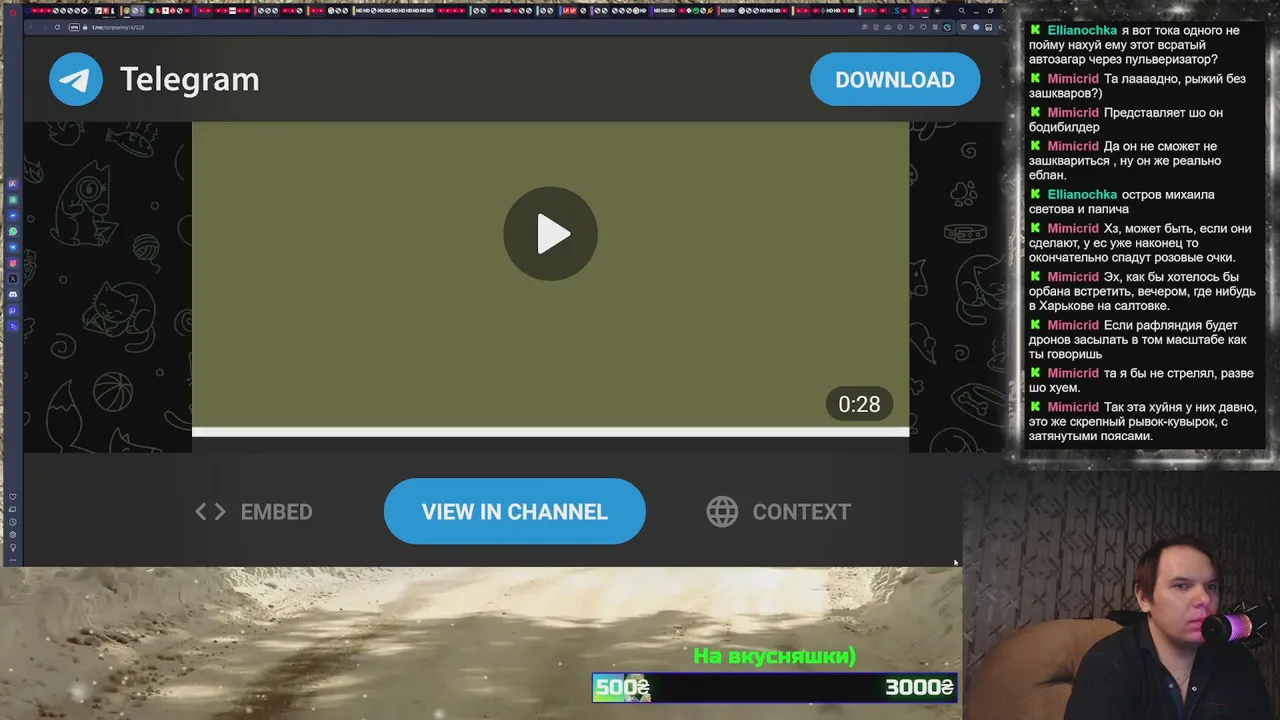Open VK in the browser sidebar
This screenshot has height=720, width=1280.
tap(13, 247)
